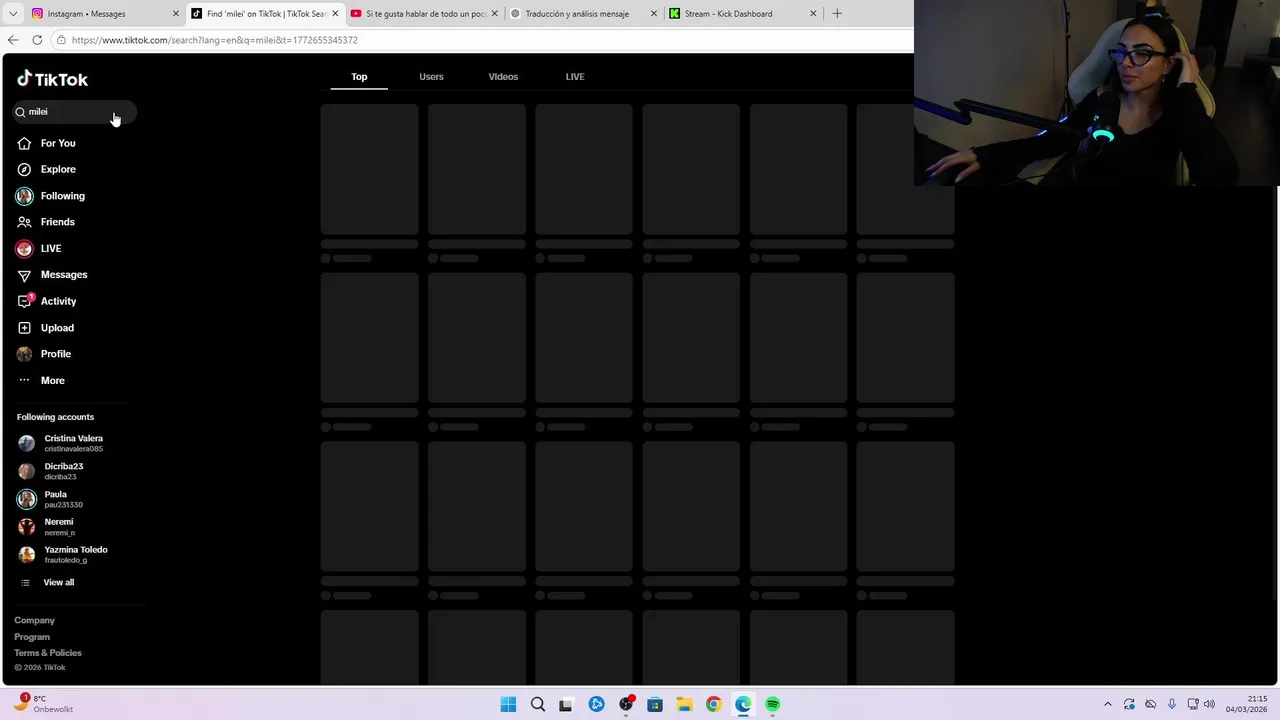The width and height of the screenshot is (1280, 720).
Task: Reload the TikTok page
Action: [37, 40]
